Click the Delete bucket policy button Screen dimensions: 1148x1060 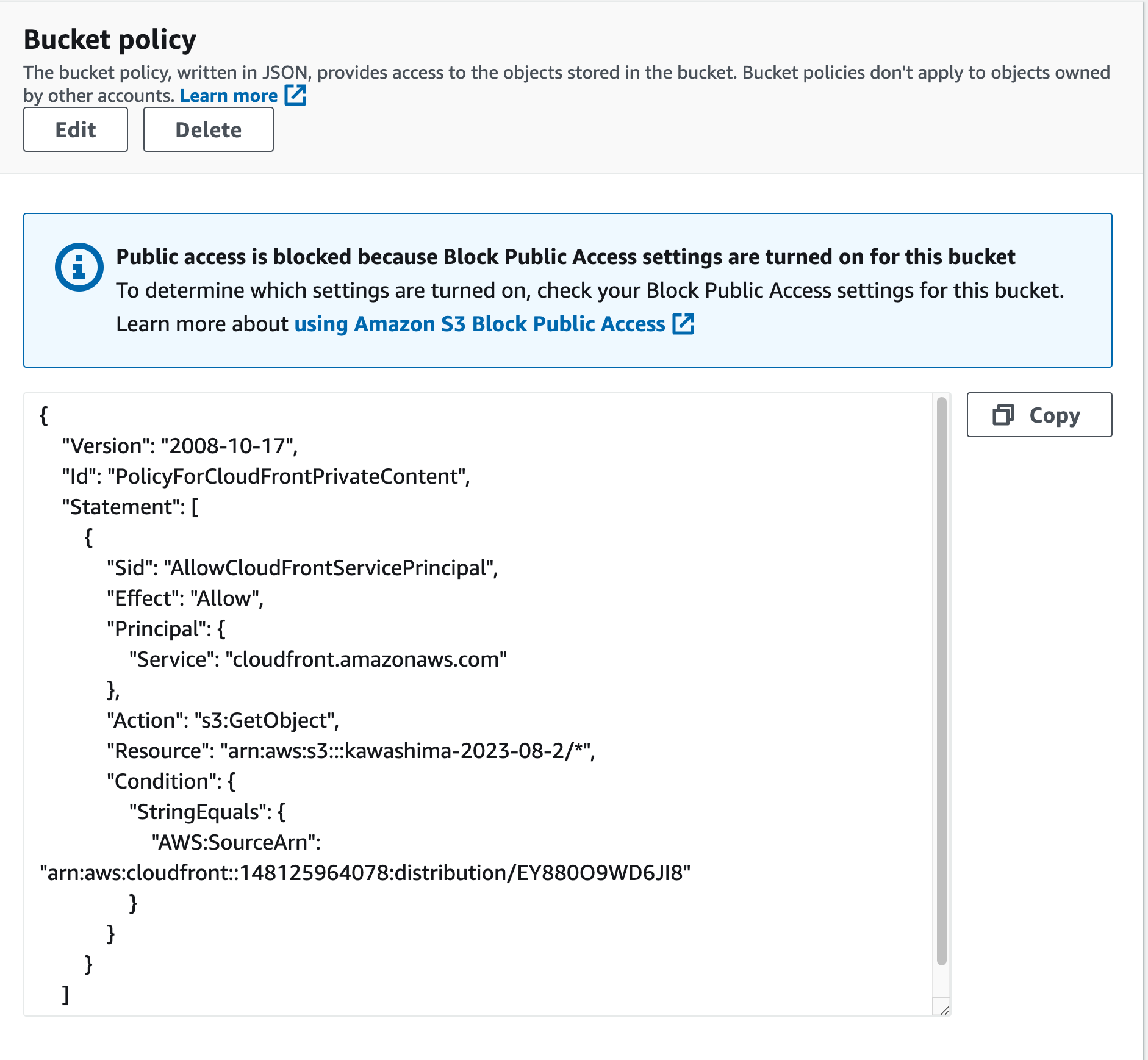point(209,129)
